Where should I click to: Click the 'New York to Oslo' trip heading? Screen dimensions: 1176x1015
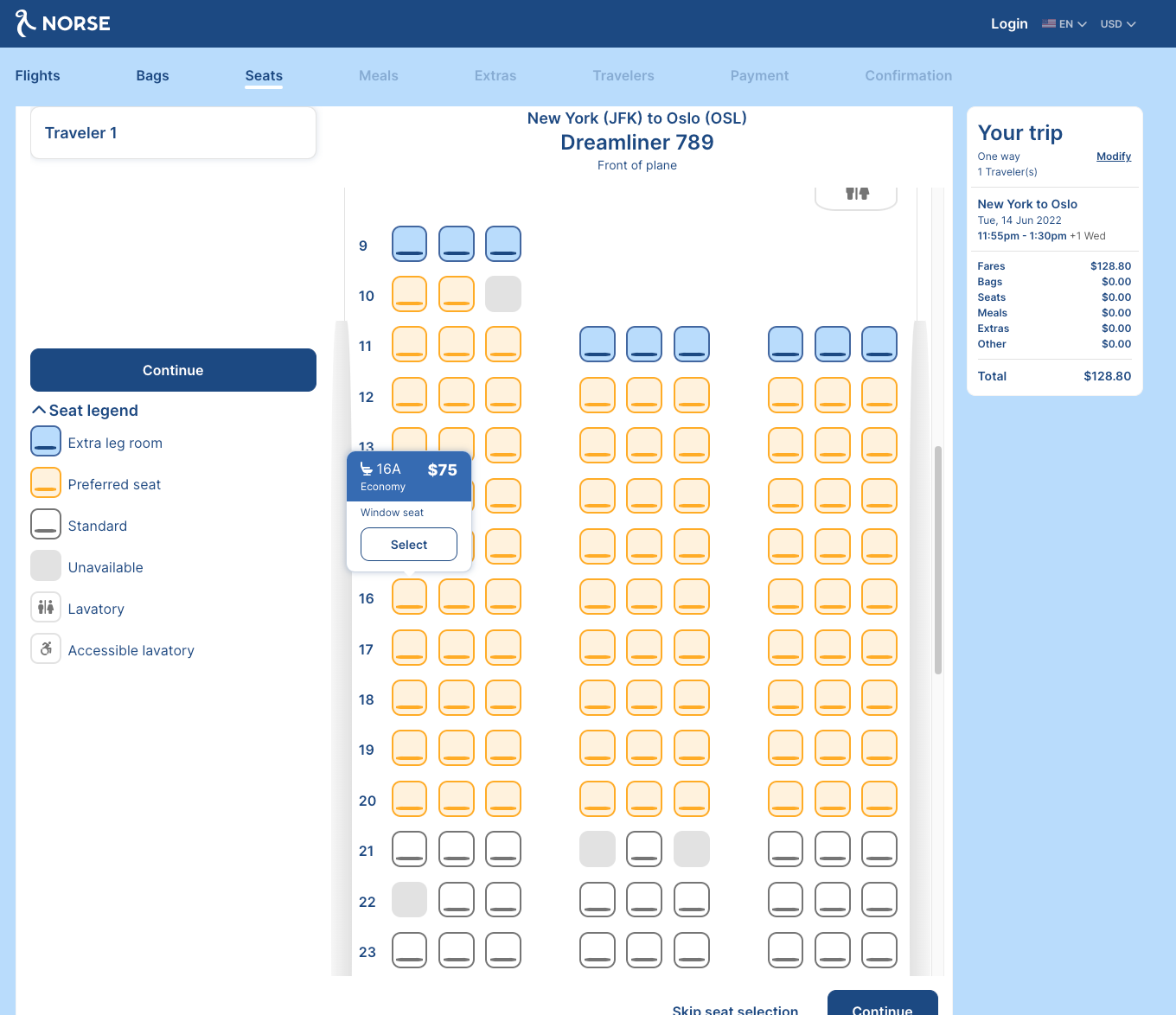tap(1027, 204)
